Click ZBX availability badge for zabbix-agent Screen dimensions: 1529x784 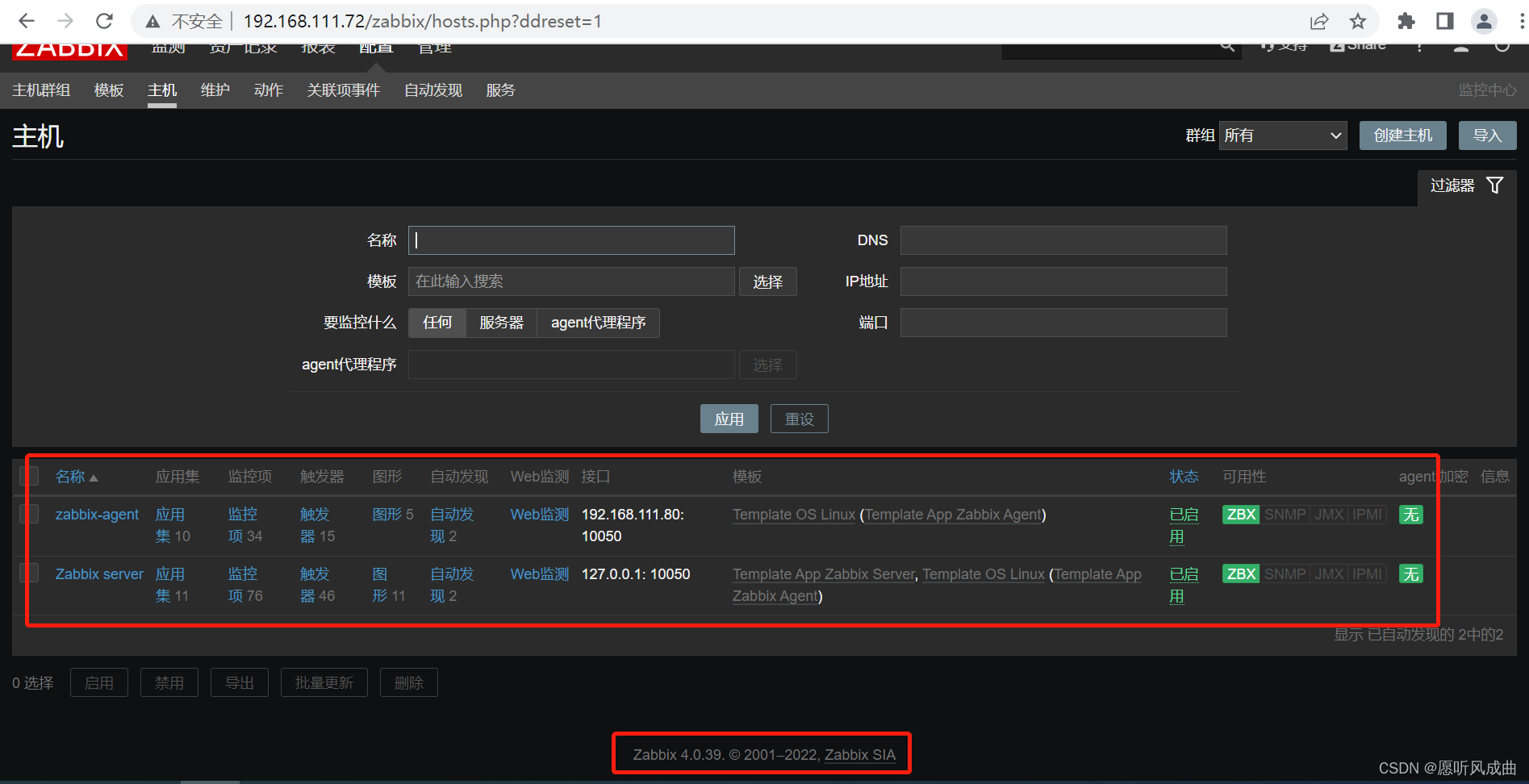coord(1241,515)
